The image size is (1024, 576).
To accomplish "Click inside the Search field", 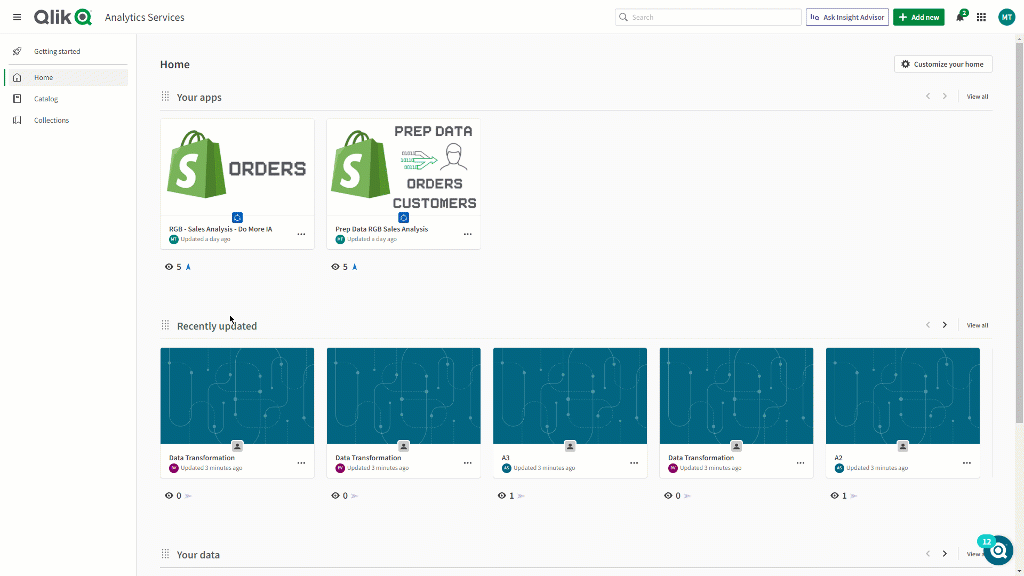I will [x=708, y=17].
